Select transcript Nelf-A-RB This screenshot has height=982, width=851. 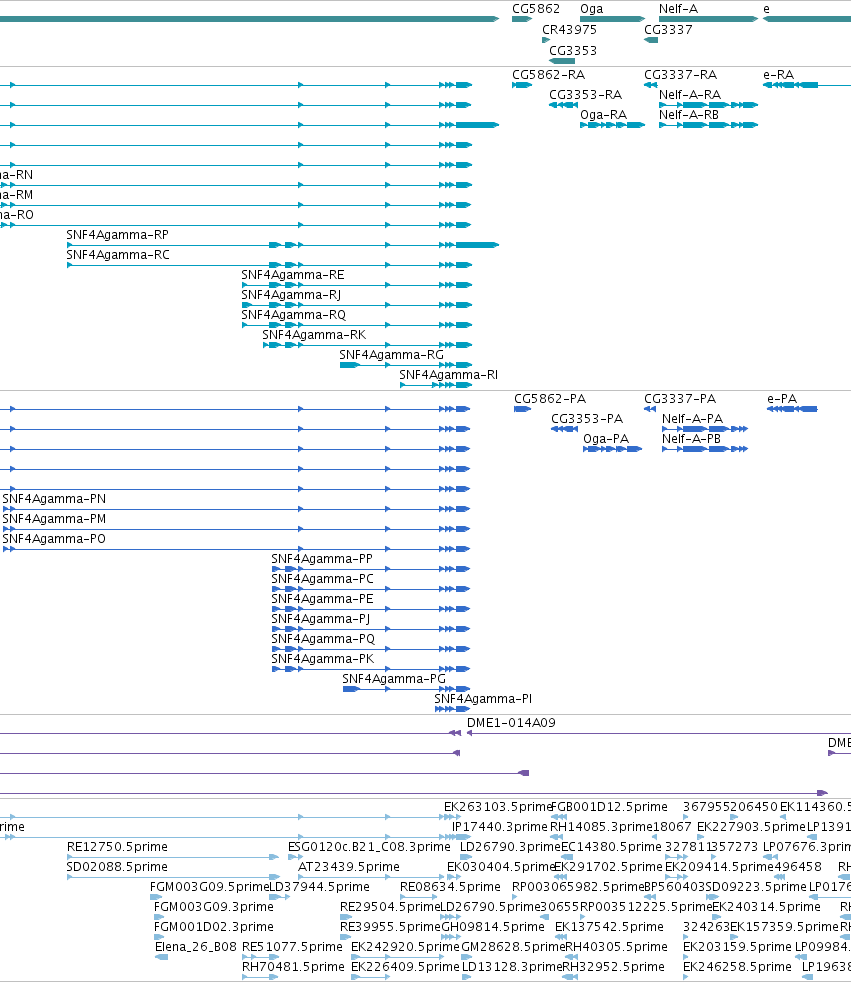(x=689, y=115)
